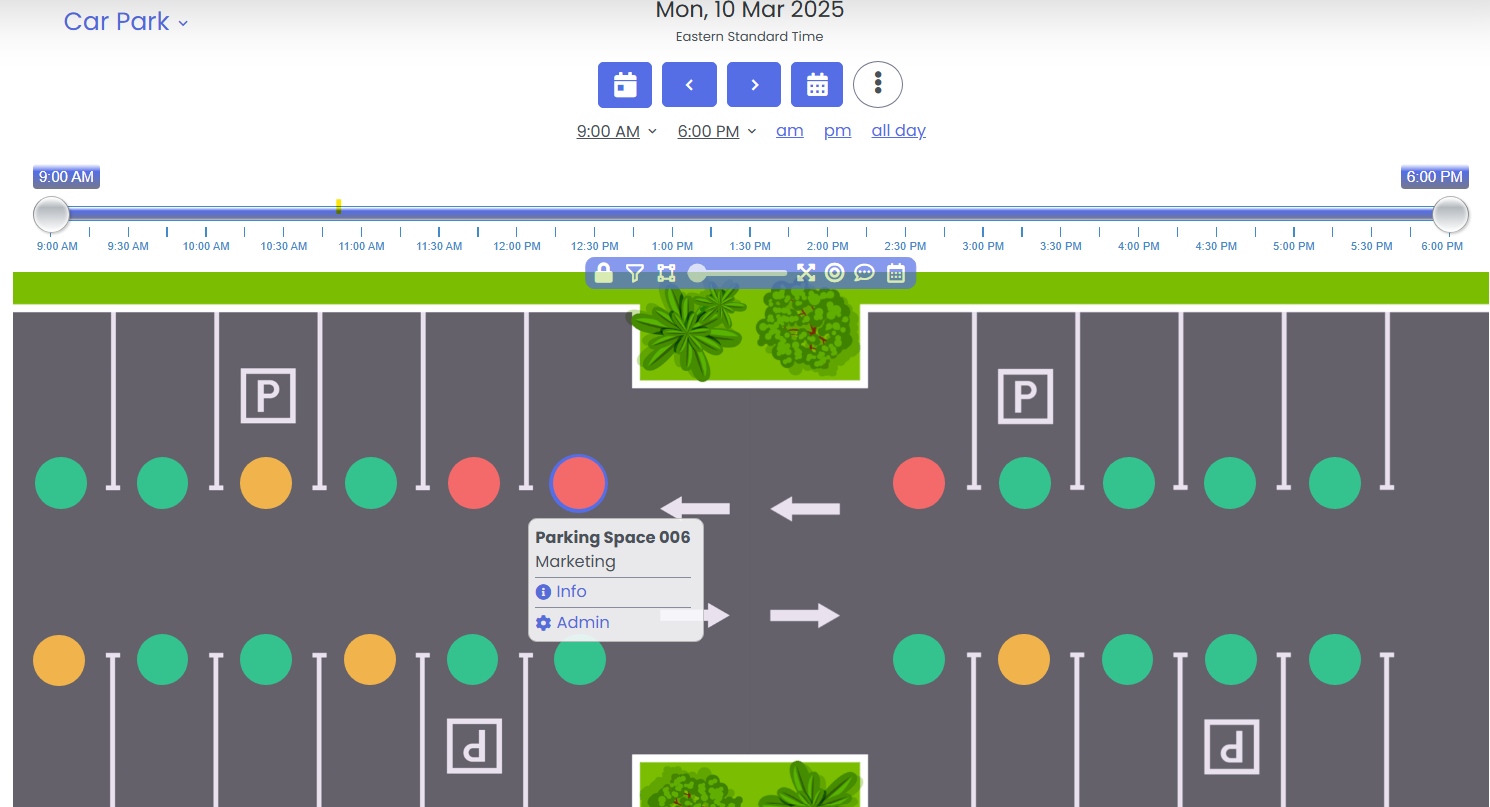Click the fullscreen expand arrows icon
Viewport: 1490px width, 807px height.
click(x=806, y=273)
